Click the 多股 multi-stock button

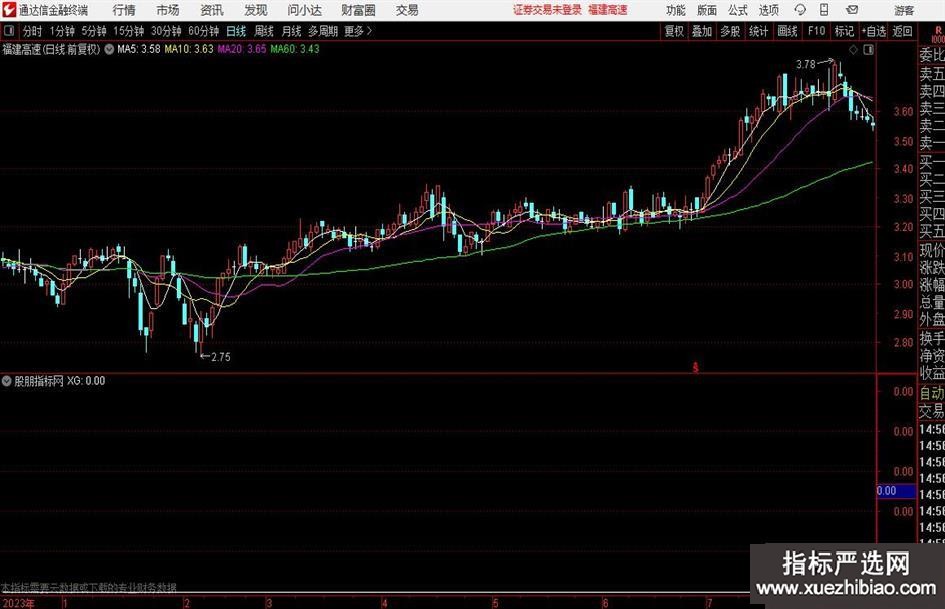[730, 31]
